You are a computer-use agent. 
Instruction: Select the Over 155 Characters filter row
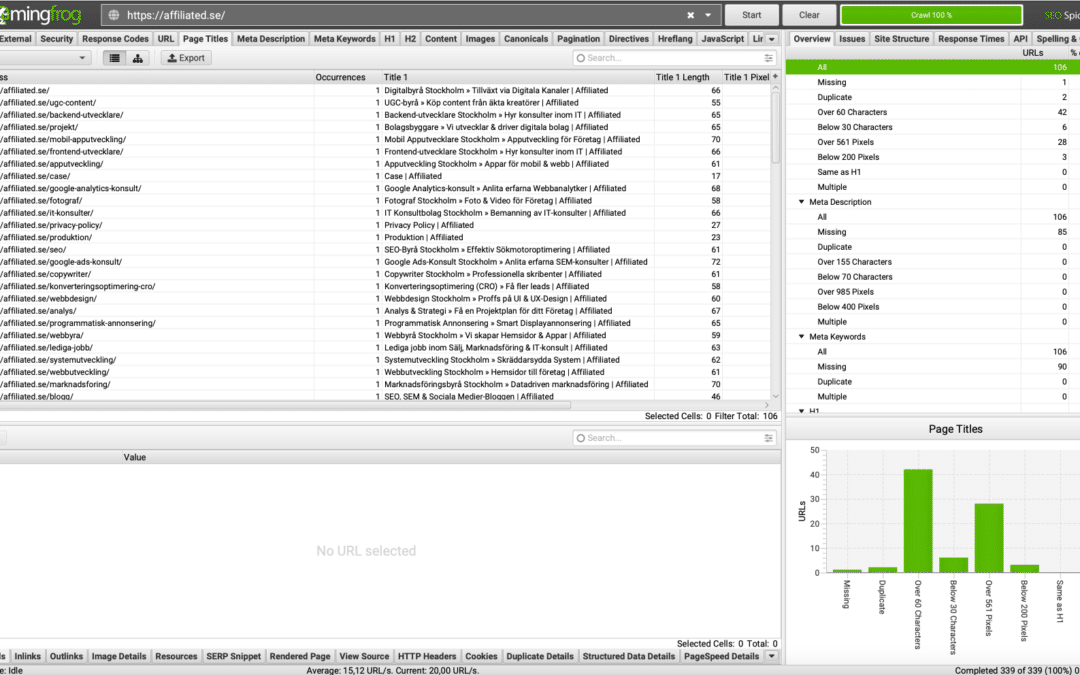(x=933, y=262)
